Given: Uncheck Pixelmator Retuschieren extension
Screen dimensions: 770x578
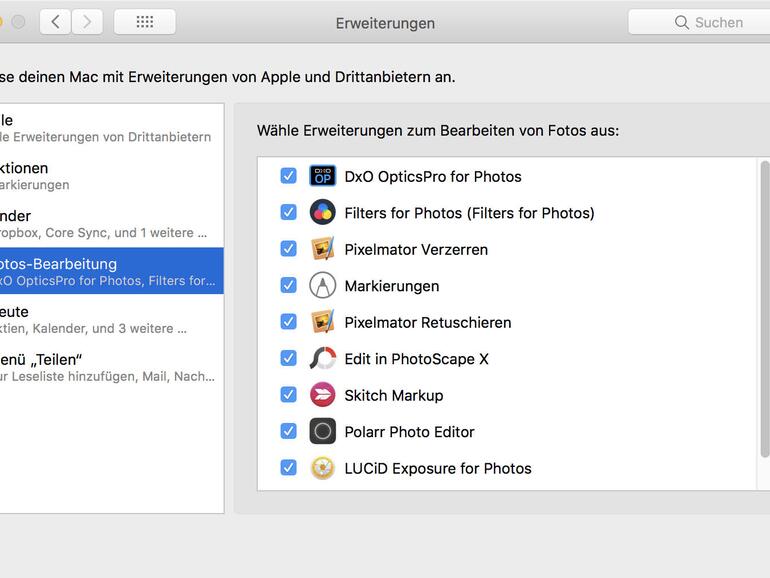Looking at the screenshot, I should click(288, 322).
